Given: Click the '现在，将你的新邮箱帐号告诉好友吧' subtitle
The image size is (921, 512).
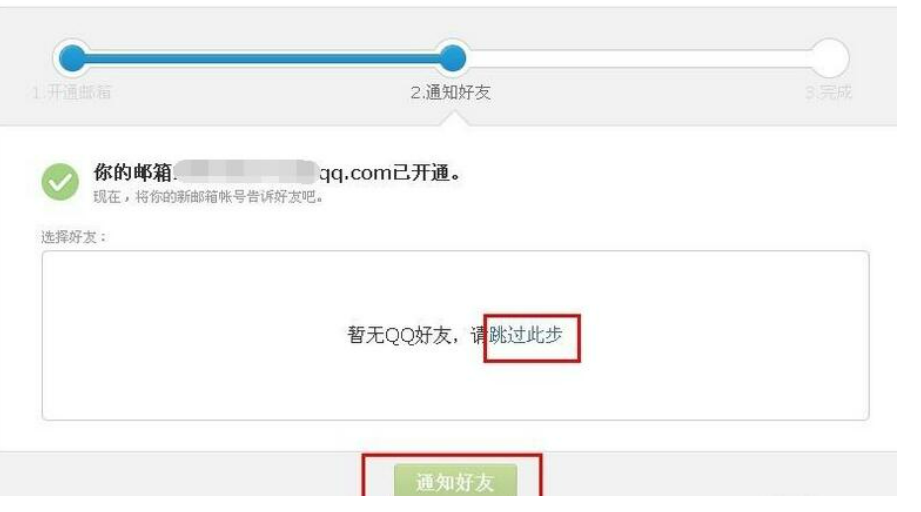Looking at the screenshot, I should [x=208, y=197].
